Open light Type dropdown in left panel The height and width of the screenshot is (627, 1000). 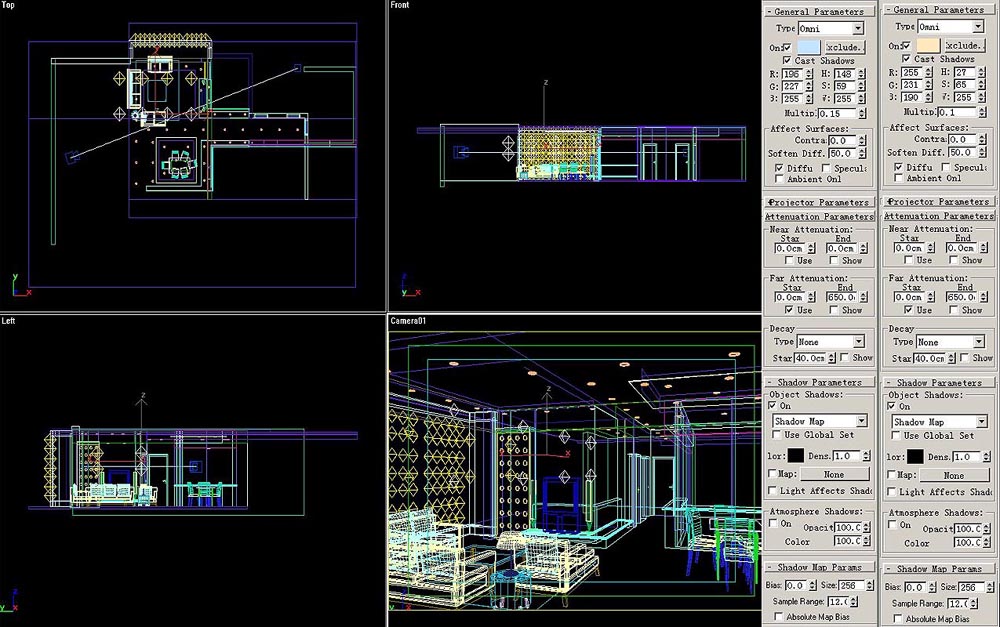point(830,29)
